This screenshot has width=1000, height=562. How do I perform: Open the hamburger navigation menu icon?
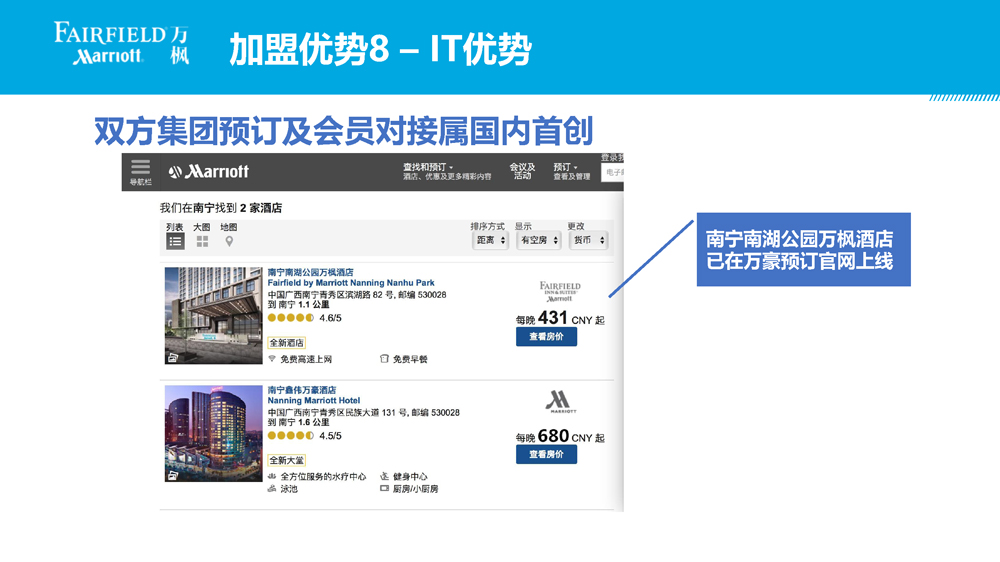point(140,167)
